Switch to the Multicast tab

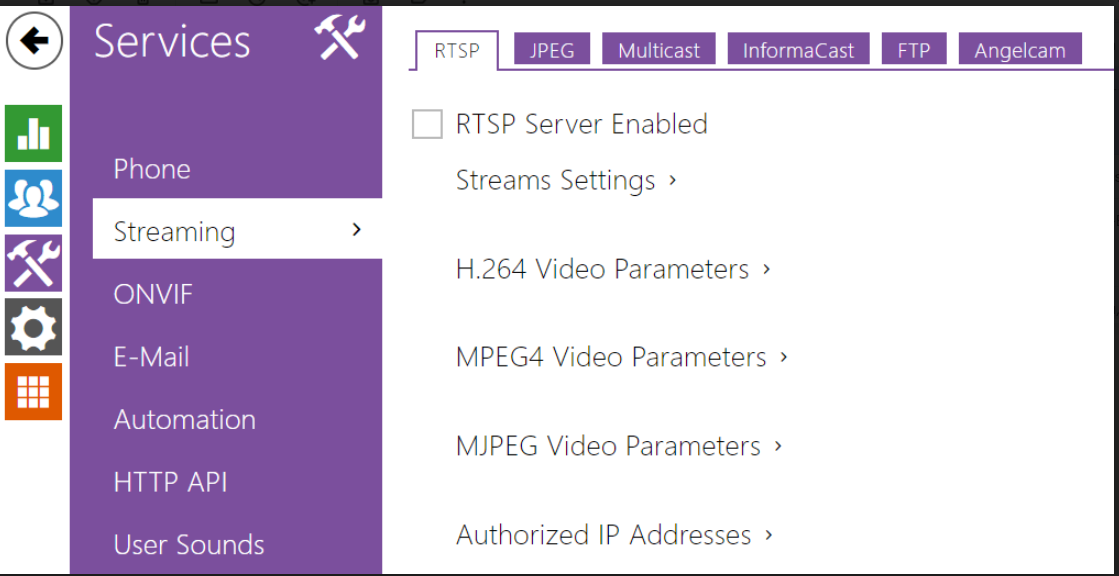pos(658,50)
